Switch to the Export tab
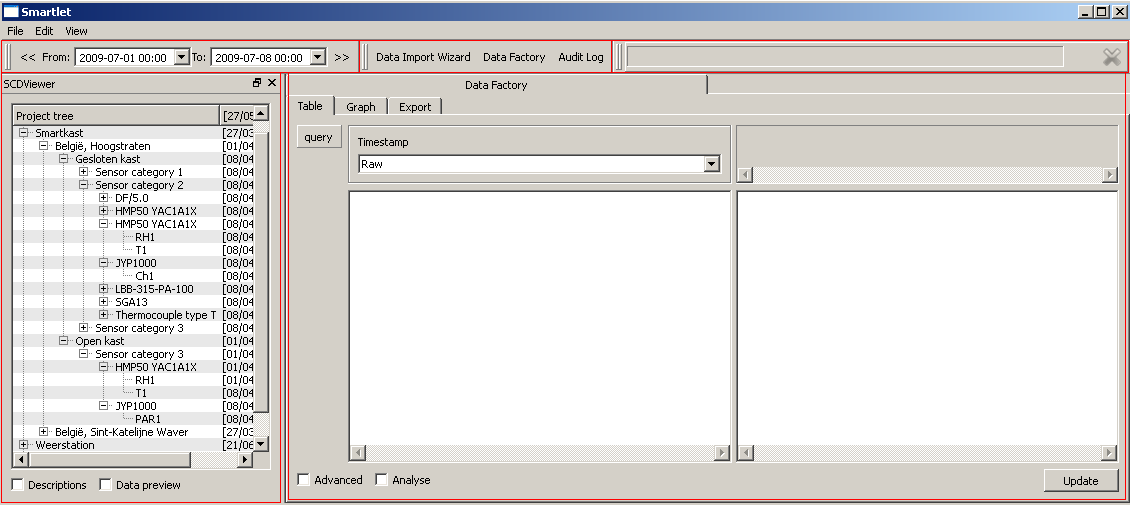The height and width of the screenshot is (505, 1130). [x=415, y=107]
